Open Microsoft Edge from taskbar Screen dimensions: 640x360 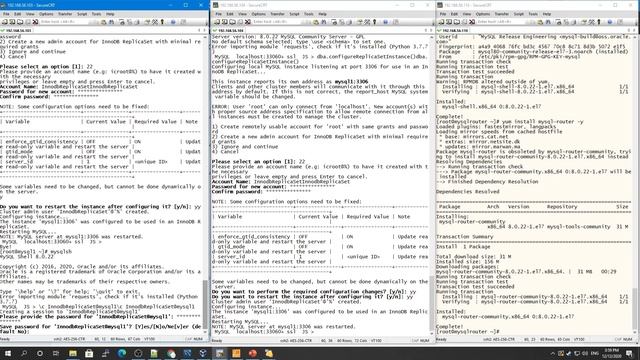tap(122, 353)
